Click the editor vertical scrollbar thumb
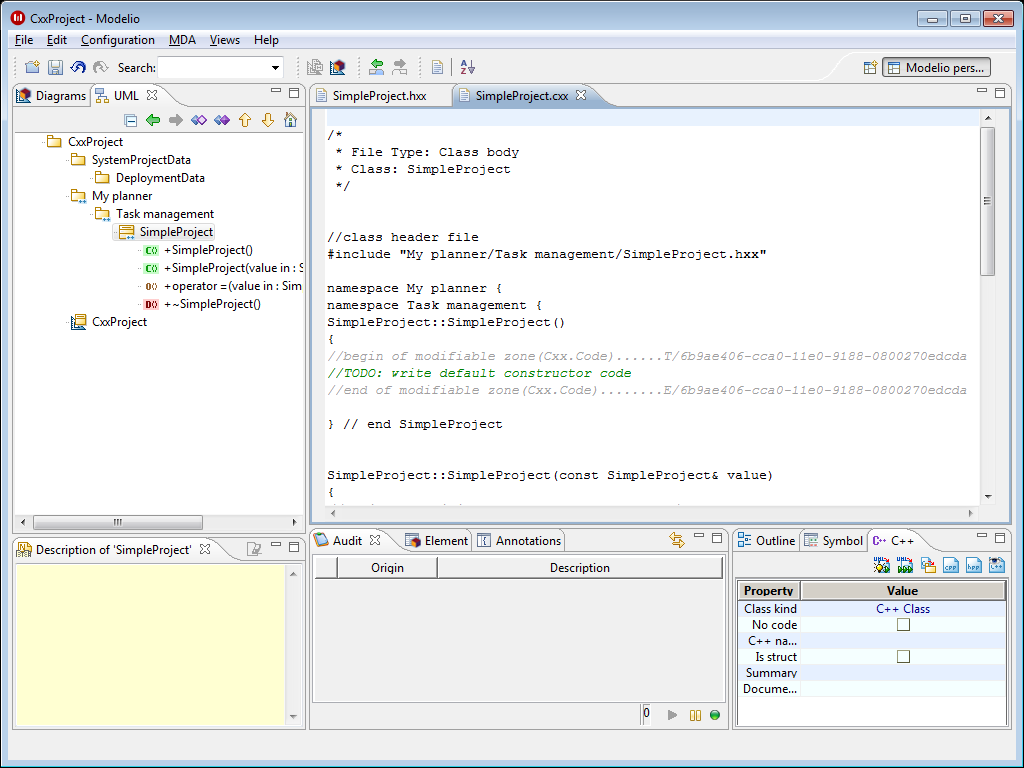The width and height of the screenshot is (1024, 768). (987, 201)
